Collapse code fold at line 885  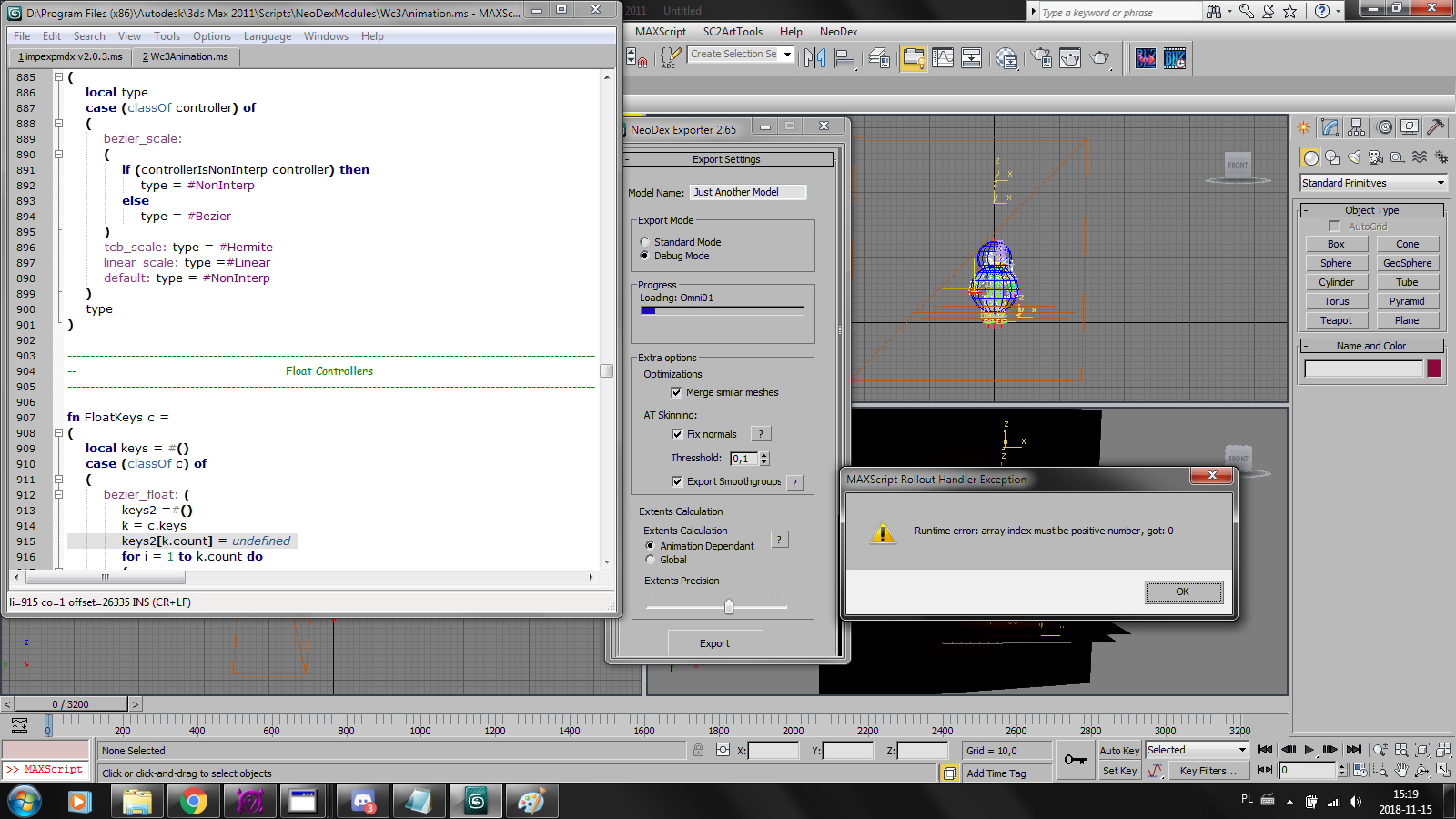click(58, 76)
